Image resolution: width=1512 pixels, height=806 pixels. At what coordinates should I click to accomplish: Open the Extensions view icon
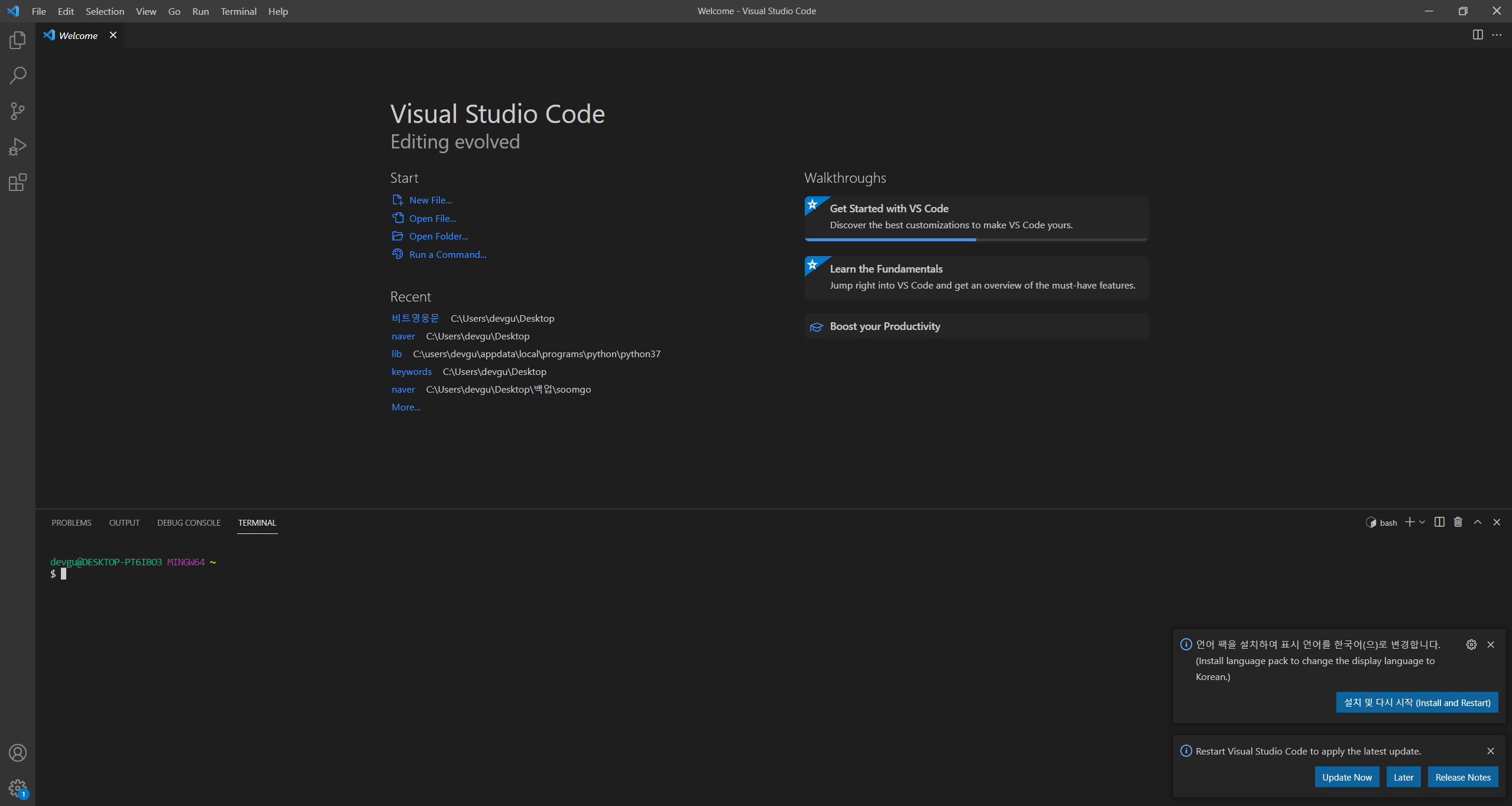click(x=18, y=182)
